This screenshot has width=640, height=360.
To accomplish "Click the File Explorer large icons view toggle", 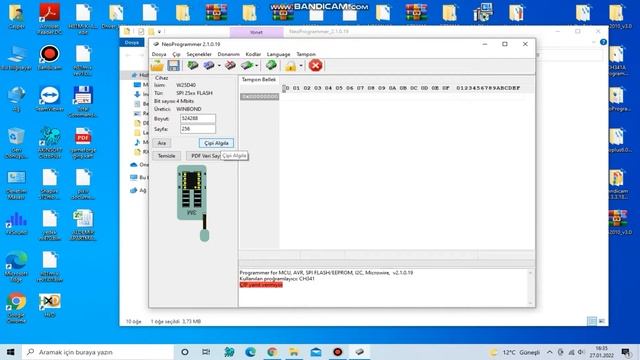I will click(602, 321).
